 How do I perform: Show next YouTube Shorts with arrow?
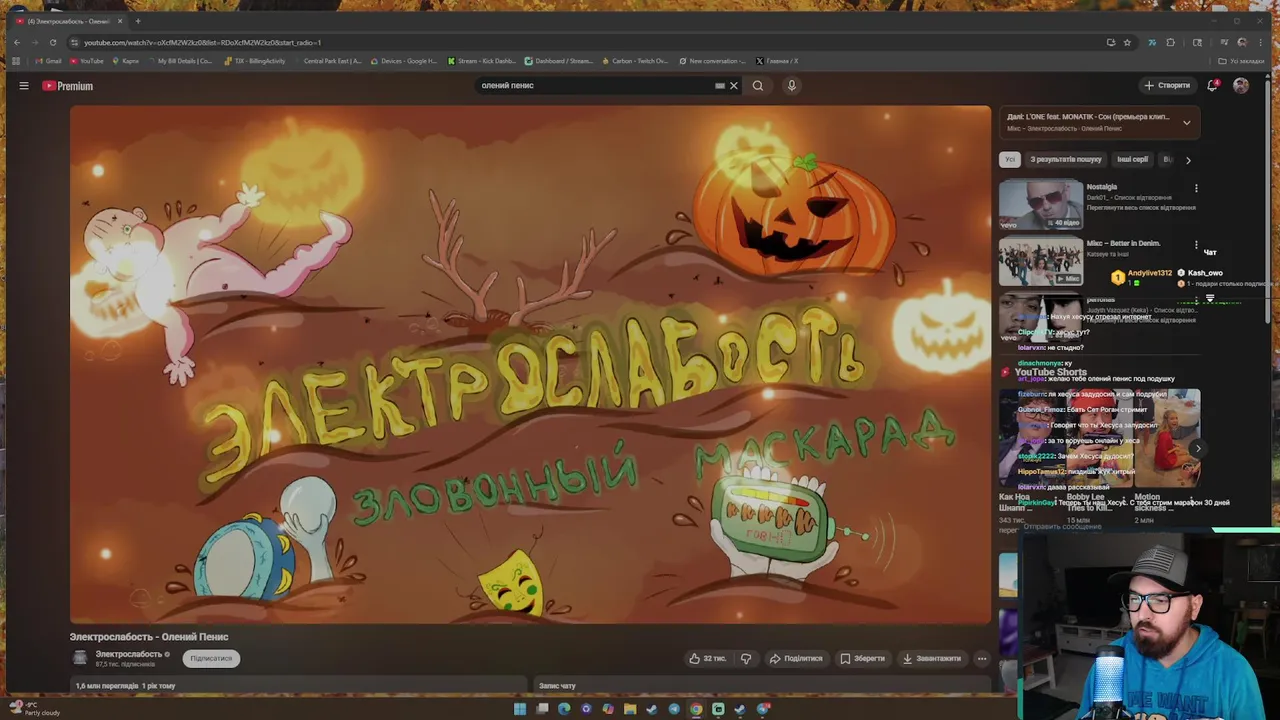1197,449
